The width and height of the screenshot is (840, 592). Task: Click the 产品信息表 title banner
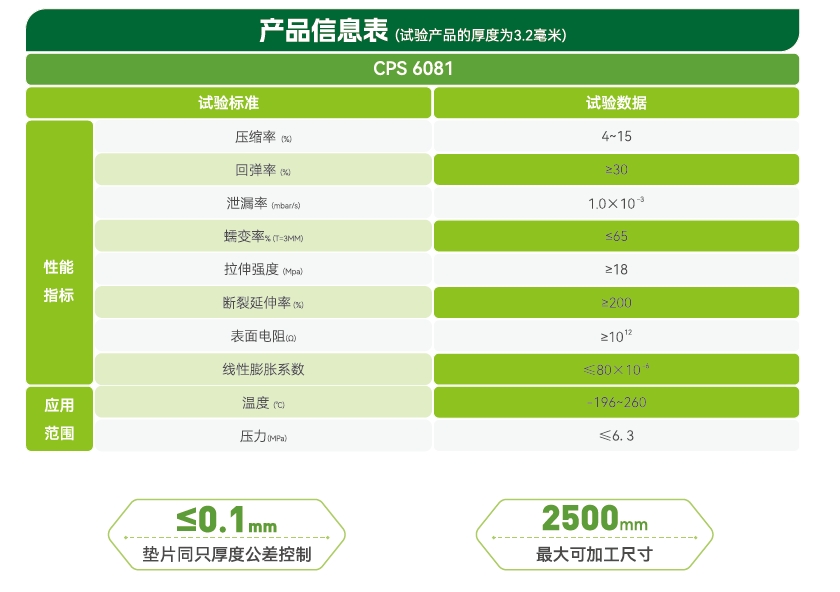click(412, 31)
